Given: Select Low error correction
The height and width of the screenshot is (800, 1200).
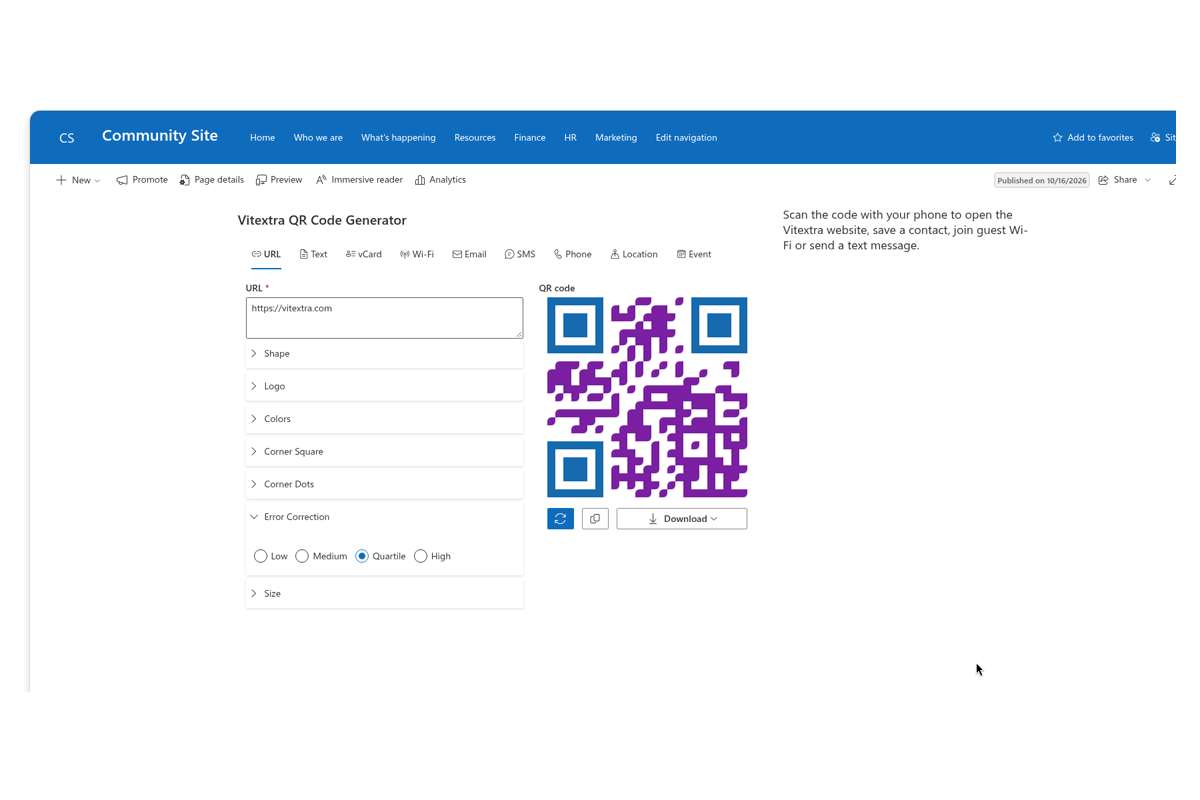Looking at the screenshot, I should (x=261, y=556).
